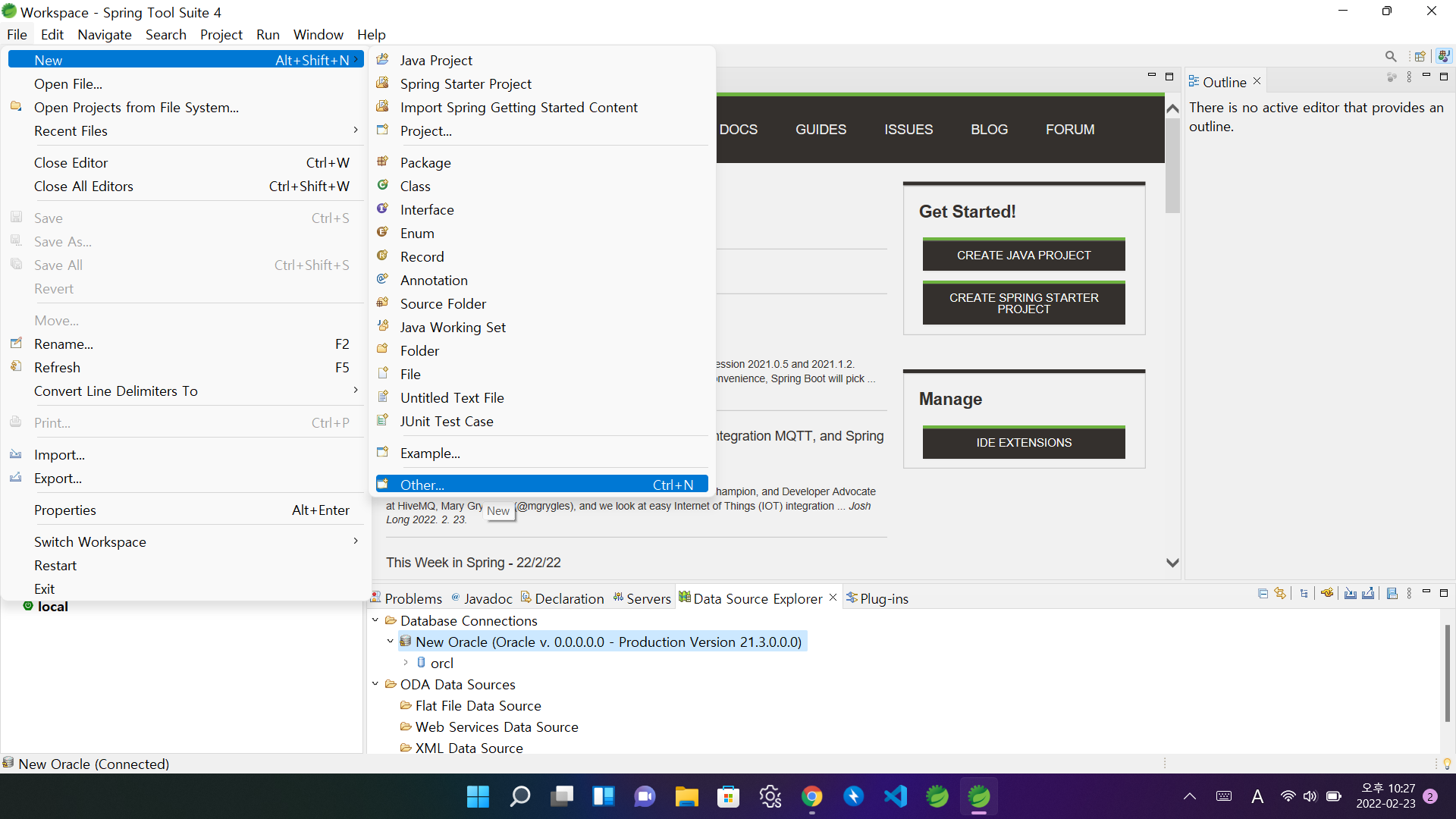Screen dimensions: 1456x819
Task: Toggle hierarchical layout icon in Data Source Explorer
Action: point(1304,594)
